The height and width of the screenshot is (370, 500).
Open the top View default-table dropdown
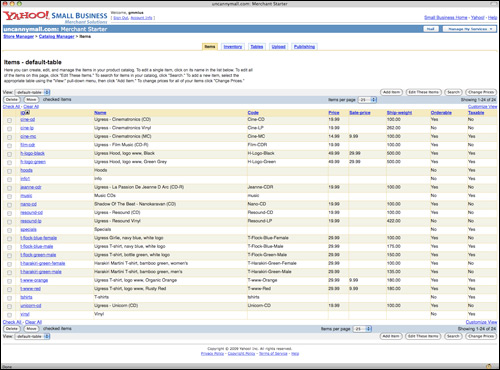pos(32,92)
